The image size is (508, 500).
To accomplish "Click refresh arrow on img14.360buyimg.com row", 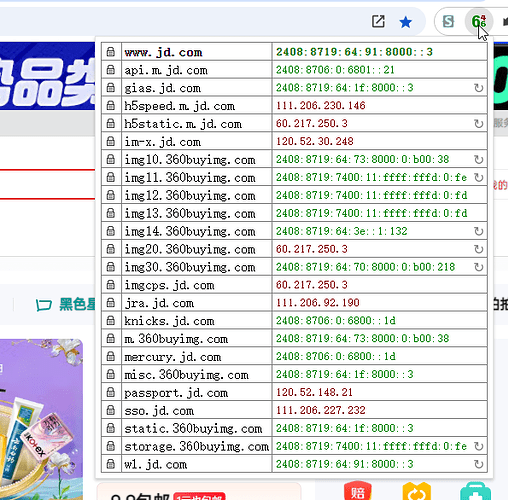I will [x=479, y=231].
